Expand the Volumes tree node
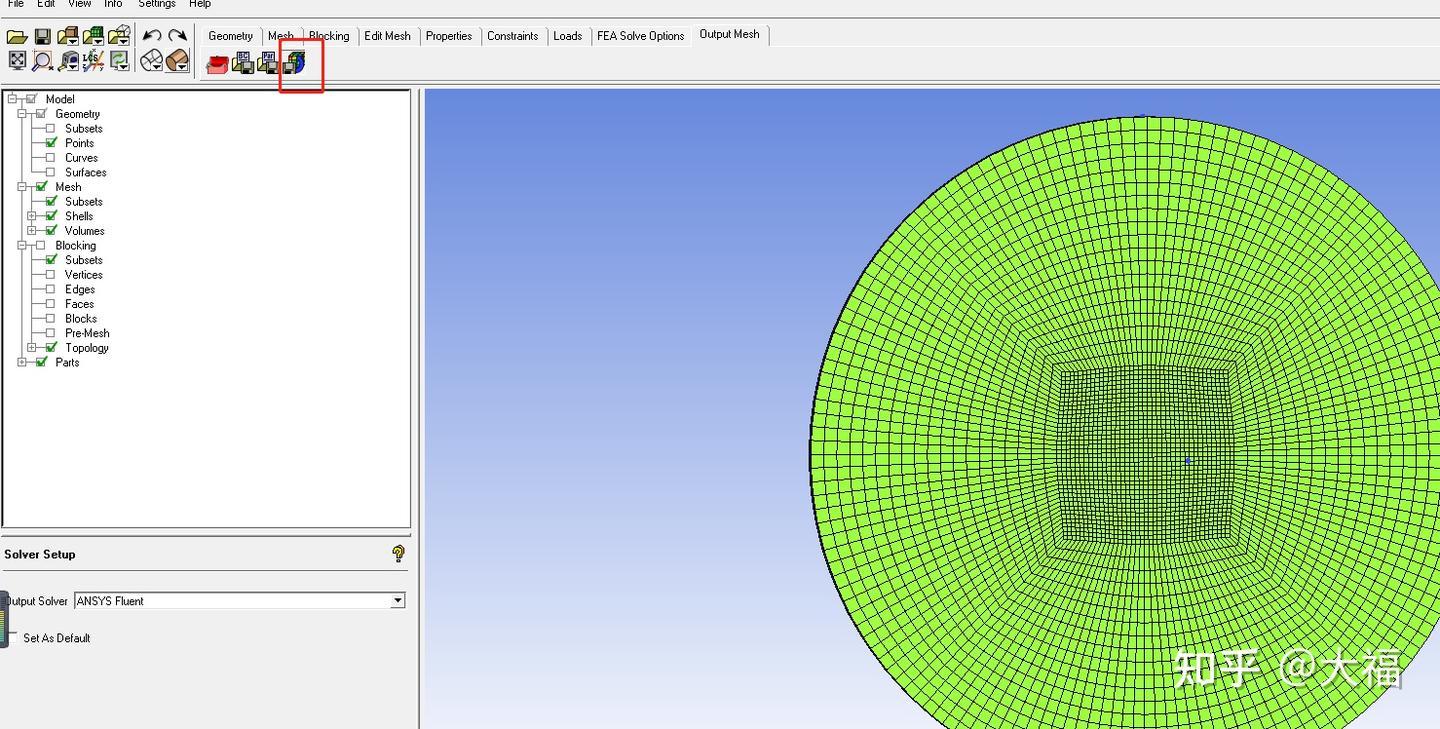The height and width of the screenshot is (729, 1440). pyautogui.click(x=32, y=231)
